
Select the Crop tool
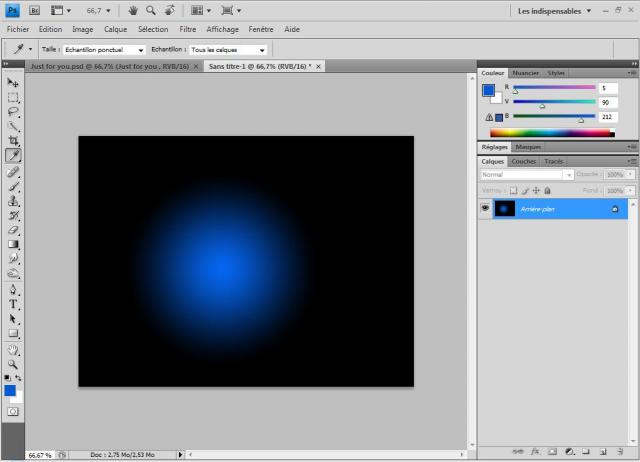pyautogui.click(x=13, y=141)
